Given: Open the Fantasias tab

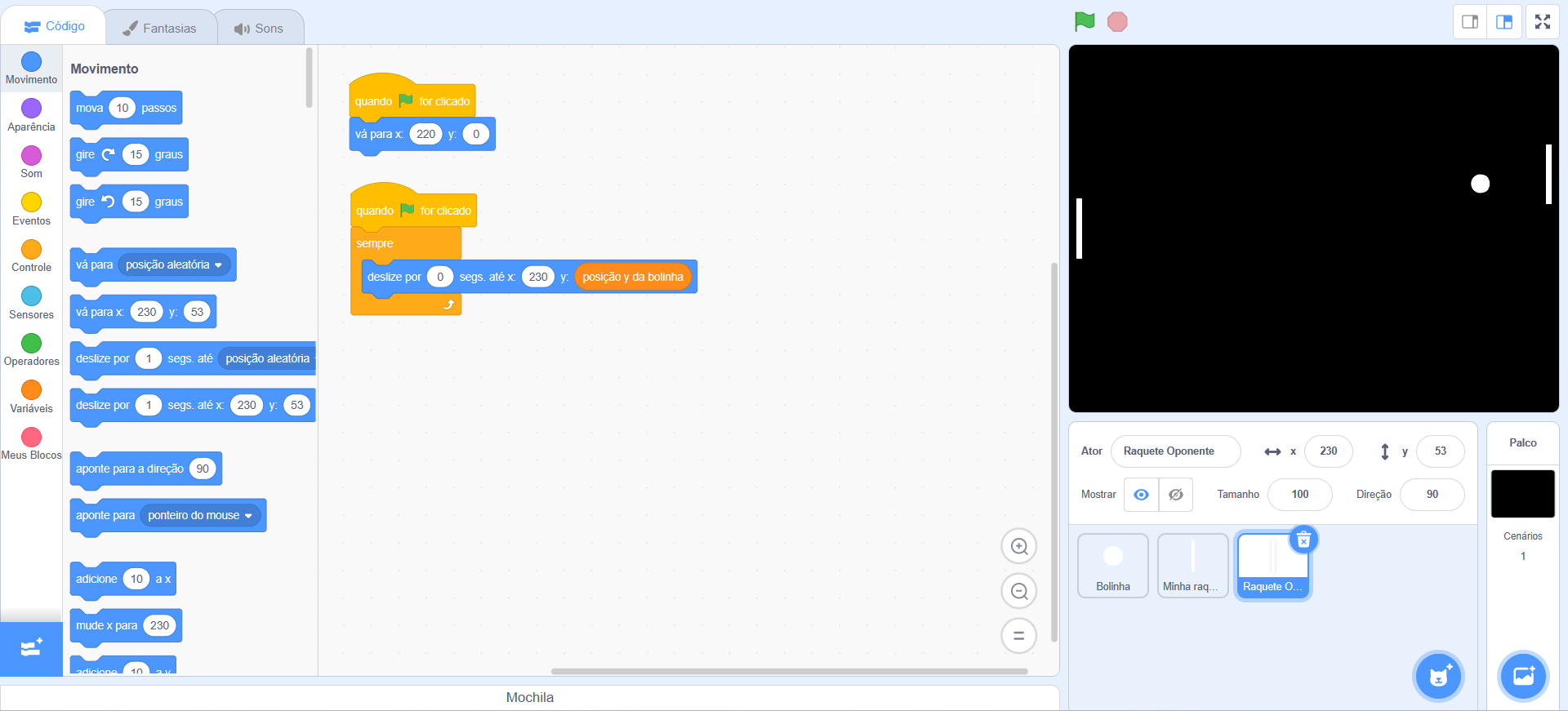Looking at the screenshot, I should [160, 28].
